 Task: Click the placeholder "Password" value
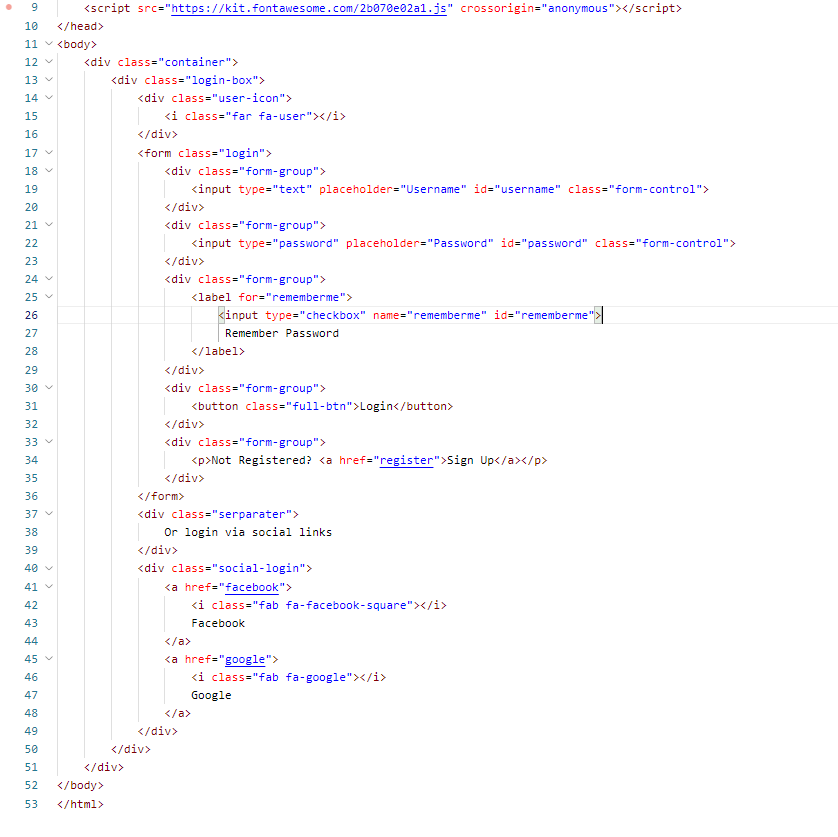tap(460, 243)
